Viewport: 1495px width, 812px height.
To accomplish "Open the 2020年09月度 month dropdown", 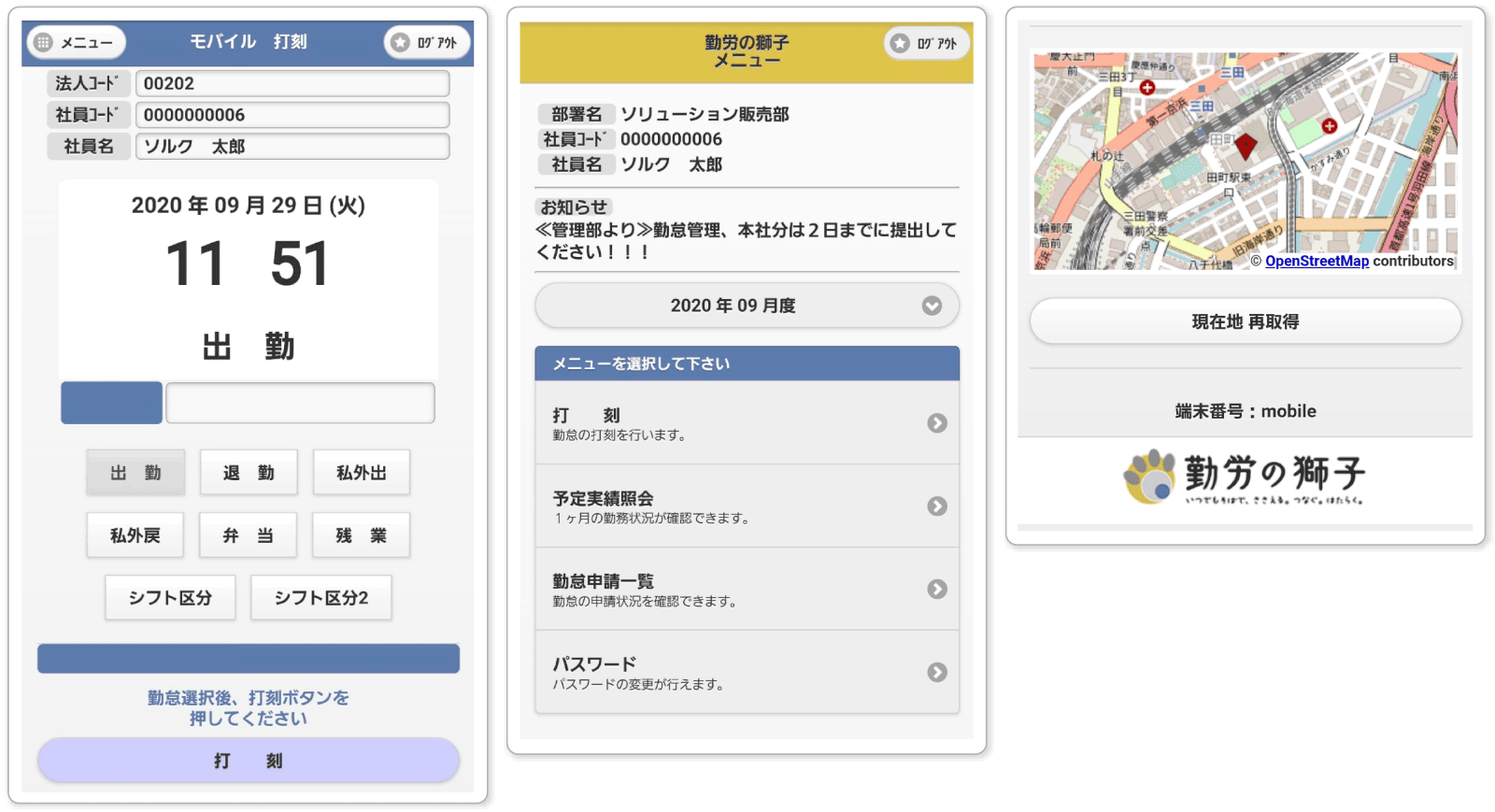I will pyautogui.click(x=747, y=306).
